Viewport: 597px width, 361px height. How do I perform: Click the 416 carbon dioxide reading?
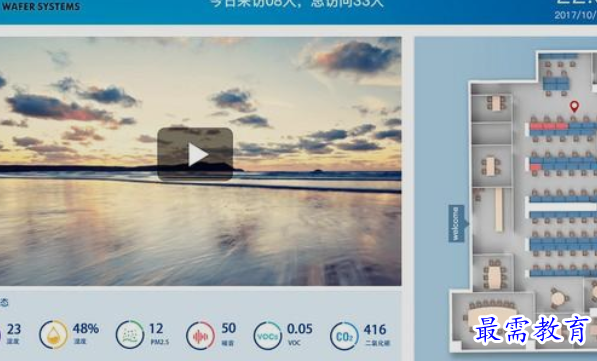375,329
